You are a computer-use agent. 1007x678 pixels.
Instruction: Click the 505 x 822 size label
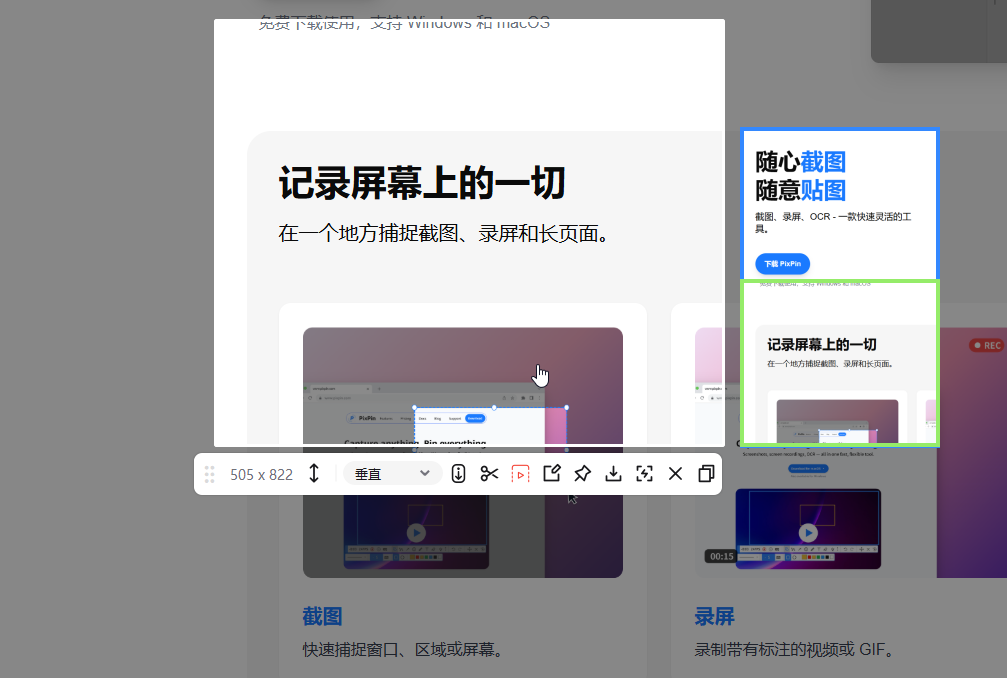(262, 473)
